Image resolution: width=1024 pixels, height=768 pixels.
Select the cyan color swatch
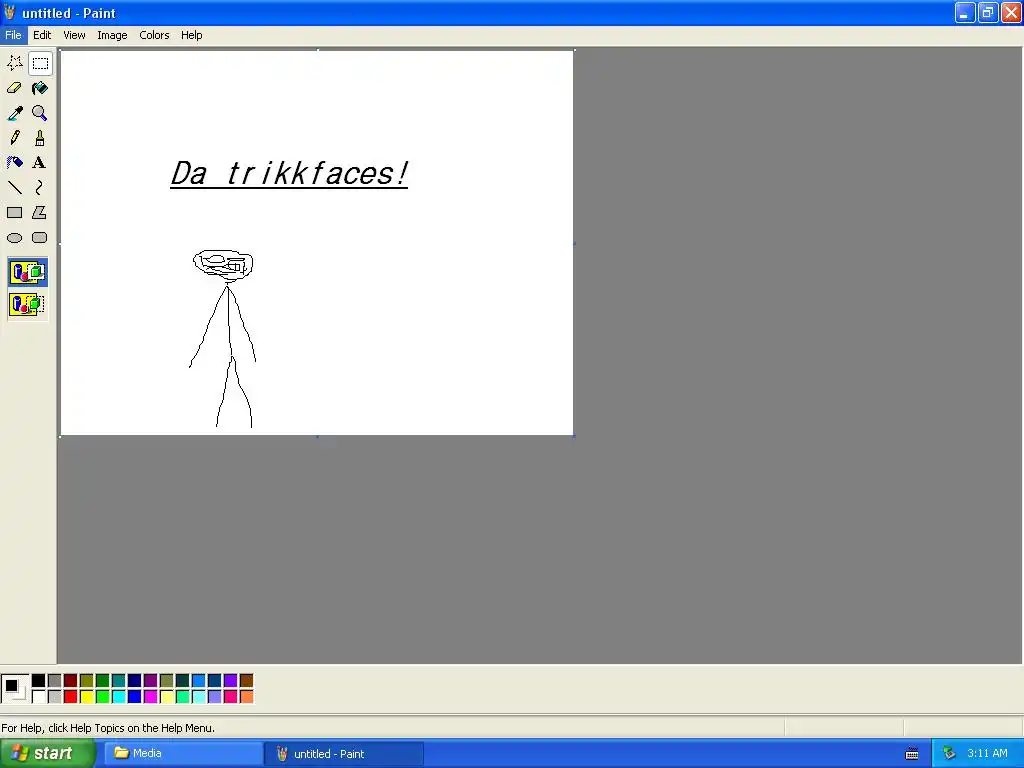[x=118, y=697]
